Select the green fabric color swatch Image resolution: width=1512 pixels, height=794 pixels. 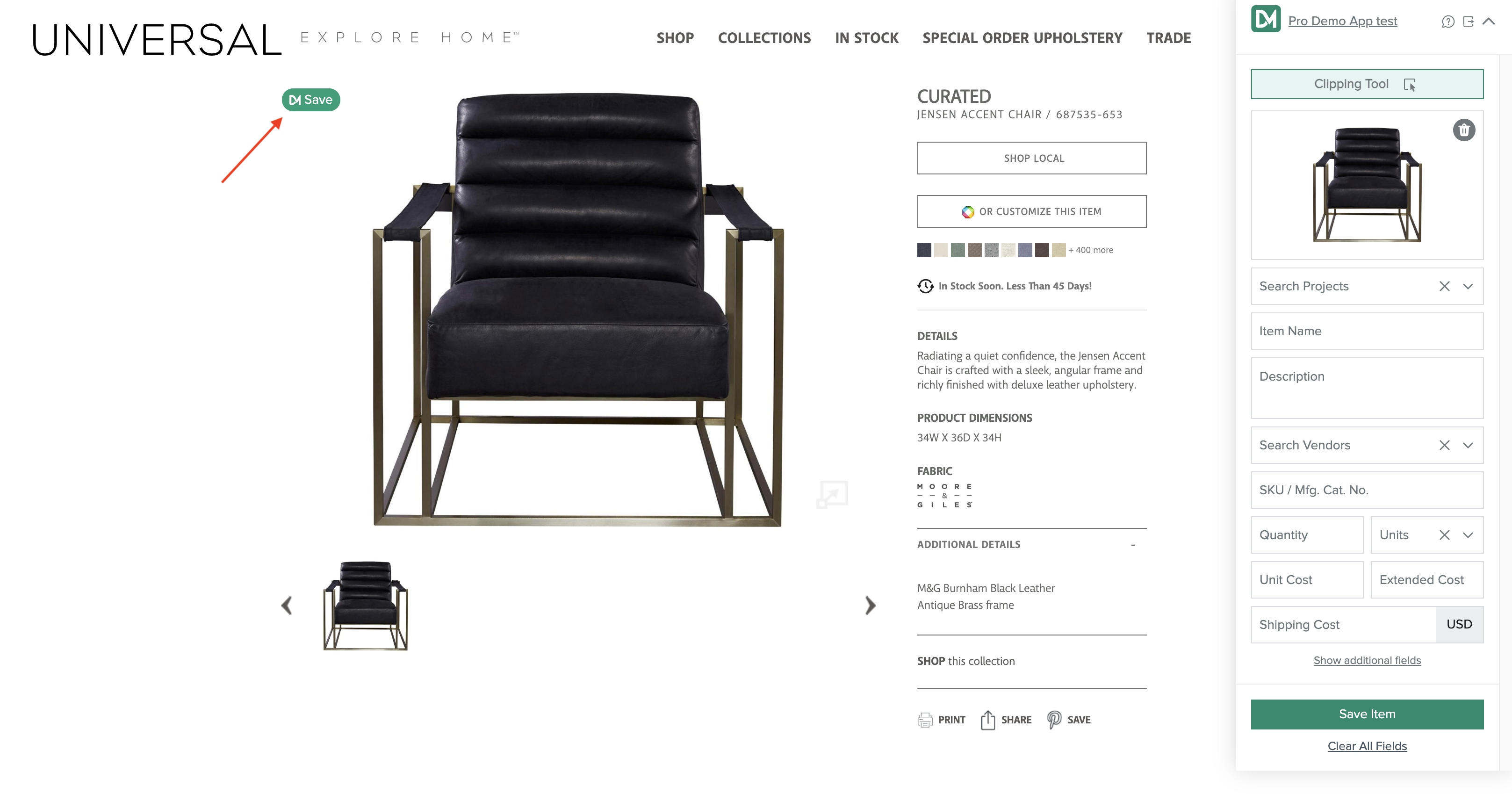(958, 250)
